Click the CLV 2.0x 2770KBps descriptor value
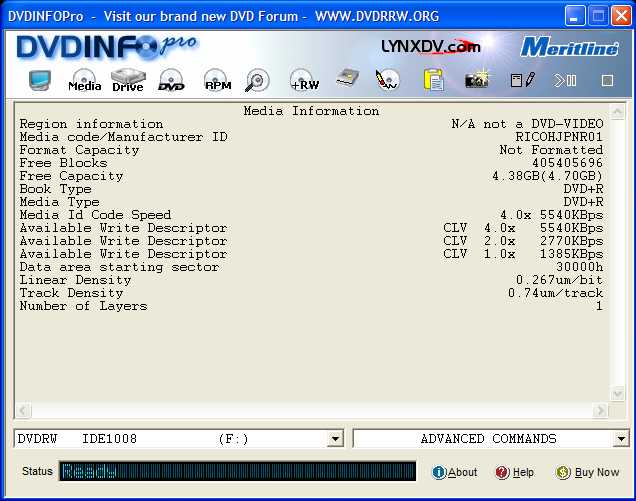This screenshot has width=636, height=501. click(x=523, y=241)
